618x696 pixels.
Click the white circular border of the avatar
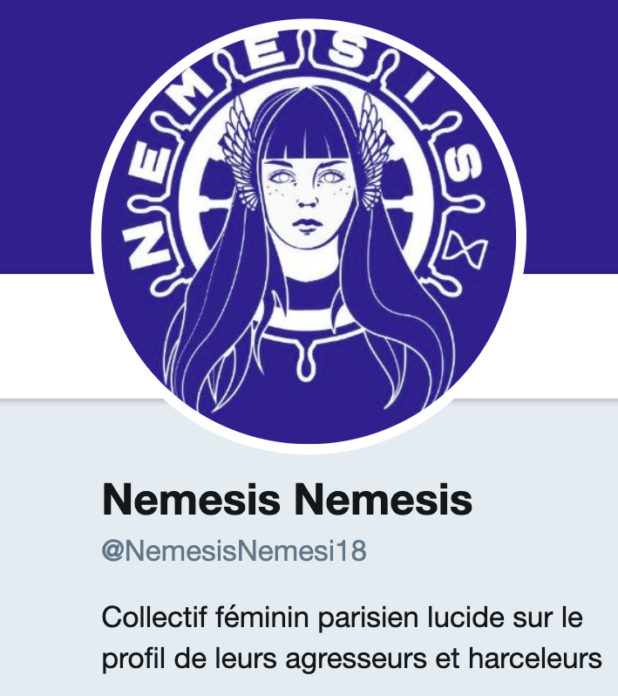point(96,236)
